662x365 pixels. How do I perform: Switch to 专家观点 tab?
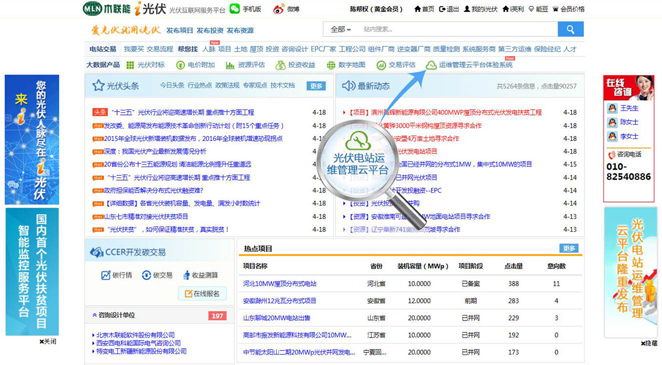pyautogui.click(x=255, y=85)
